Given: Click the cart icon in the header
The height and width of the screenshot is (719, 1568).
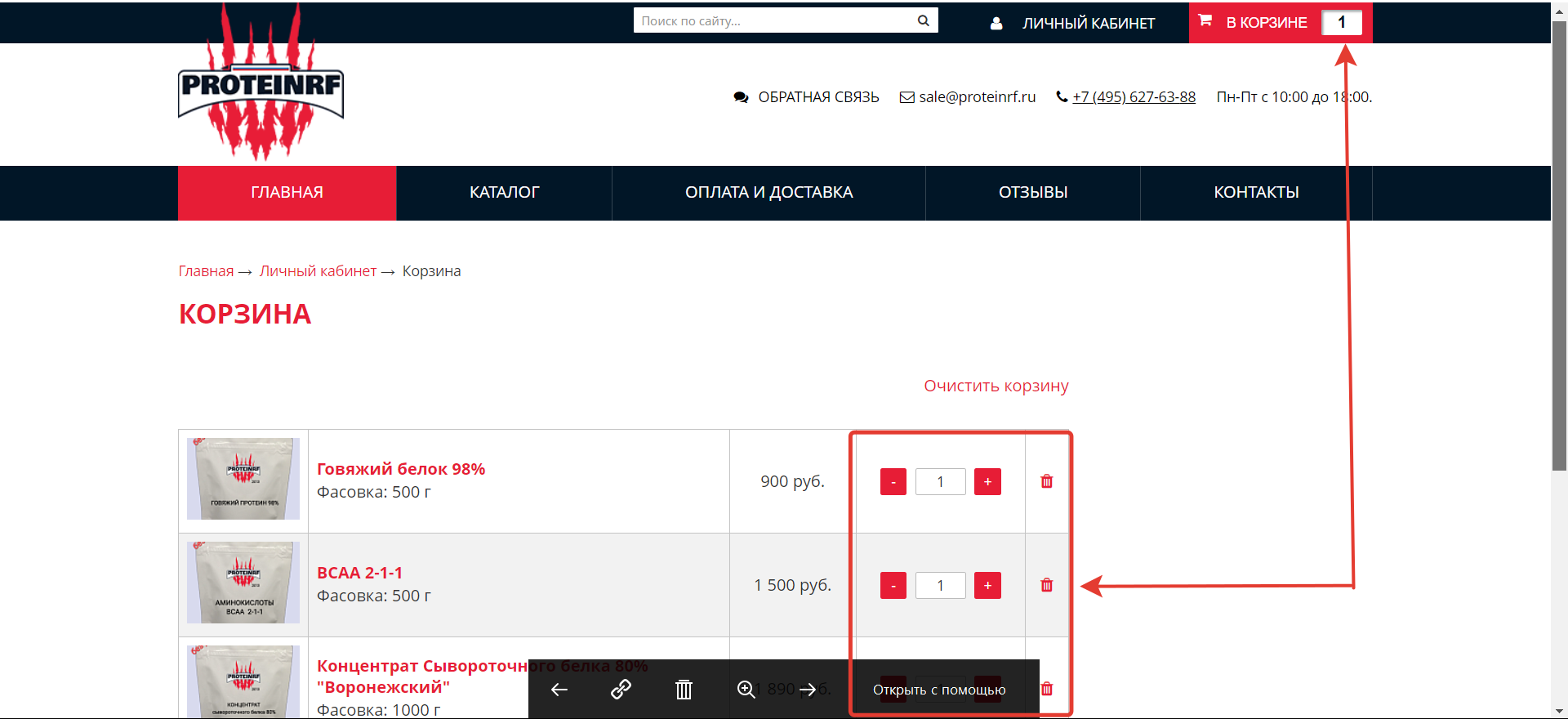Looking at the screenshot, I should tap(1205, 20).
